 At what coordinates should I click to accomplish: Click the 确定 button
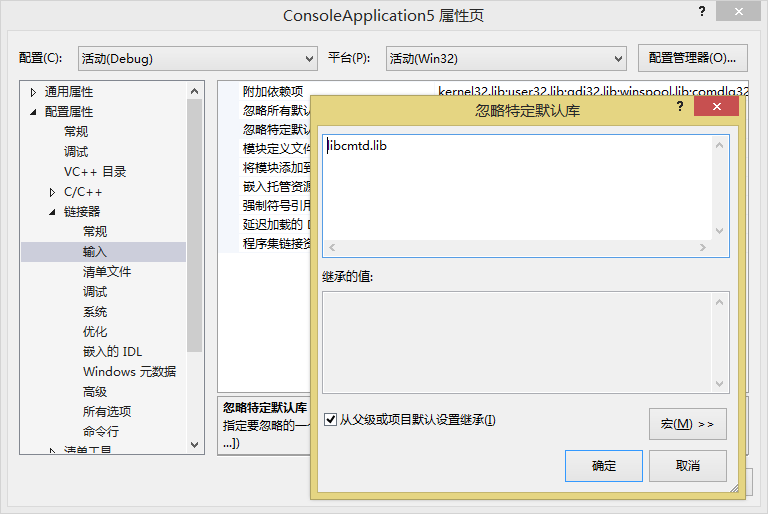click(x=603, y=466)
